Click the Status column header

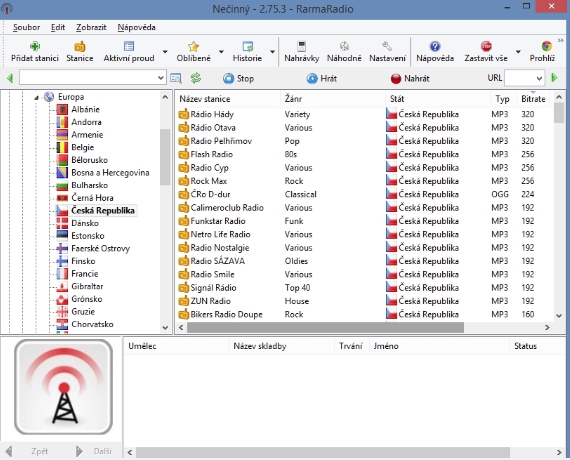click(537, 346)
